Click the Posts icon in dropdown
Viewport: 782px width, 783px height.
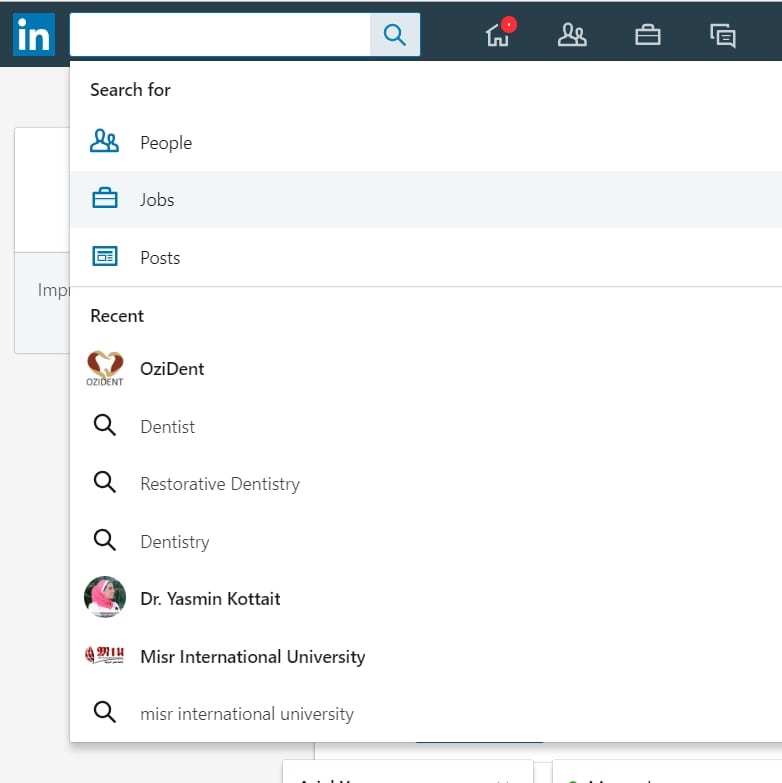pos(105,256)
